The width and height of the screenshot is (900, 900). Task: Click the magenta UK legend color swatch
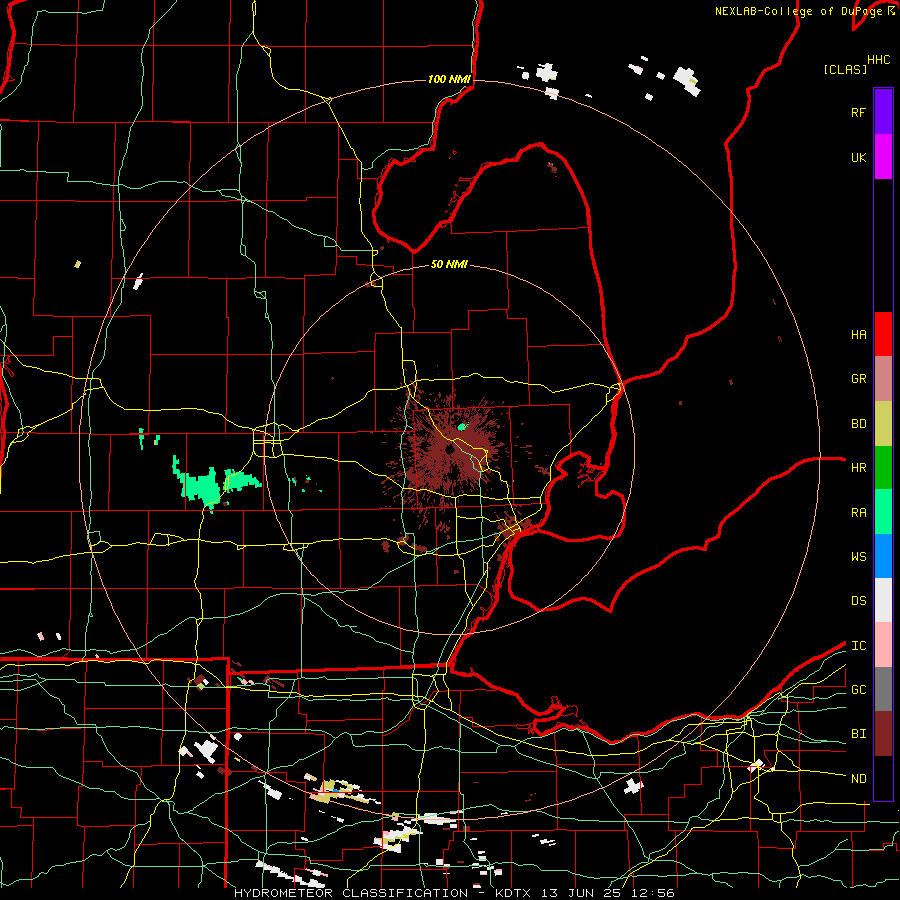883,157
